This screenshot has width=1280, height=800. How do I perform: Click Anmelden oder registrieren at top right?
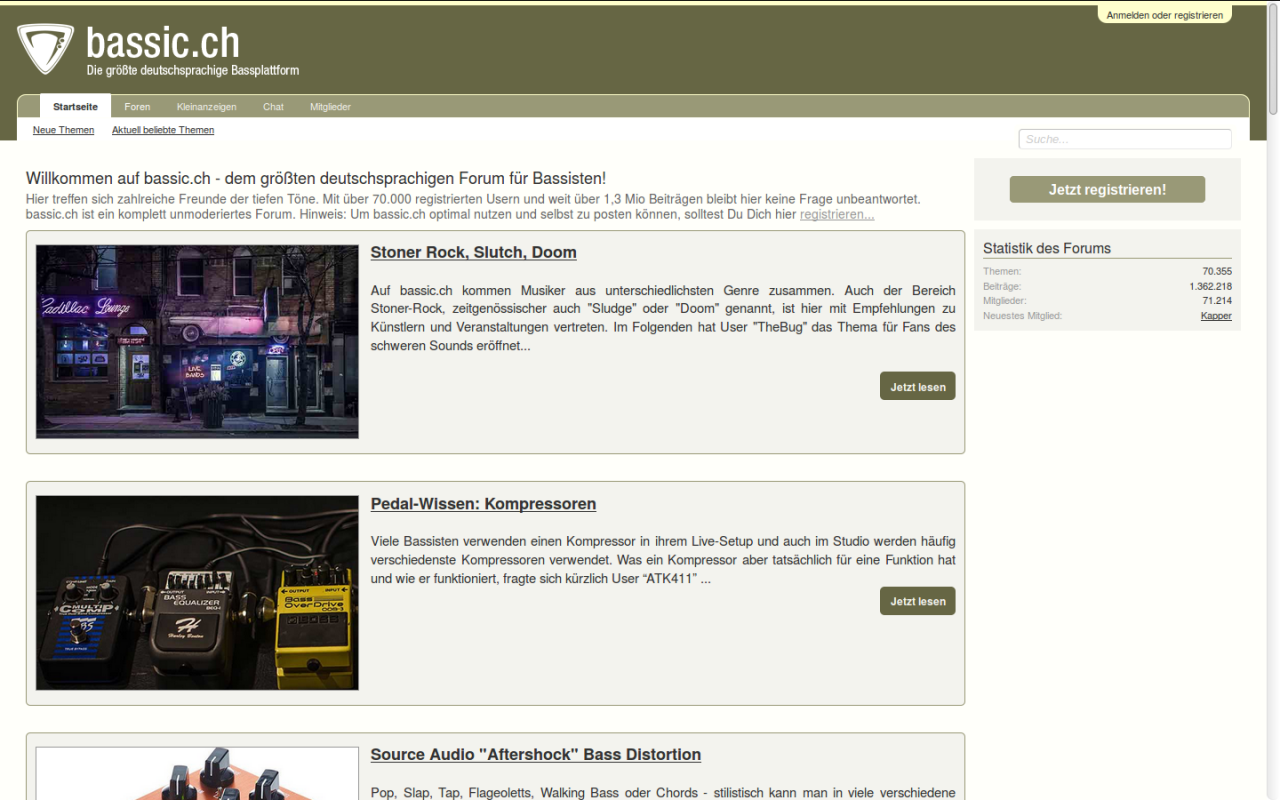pos(1164,15)
